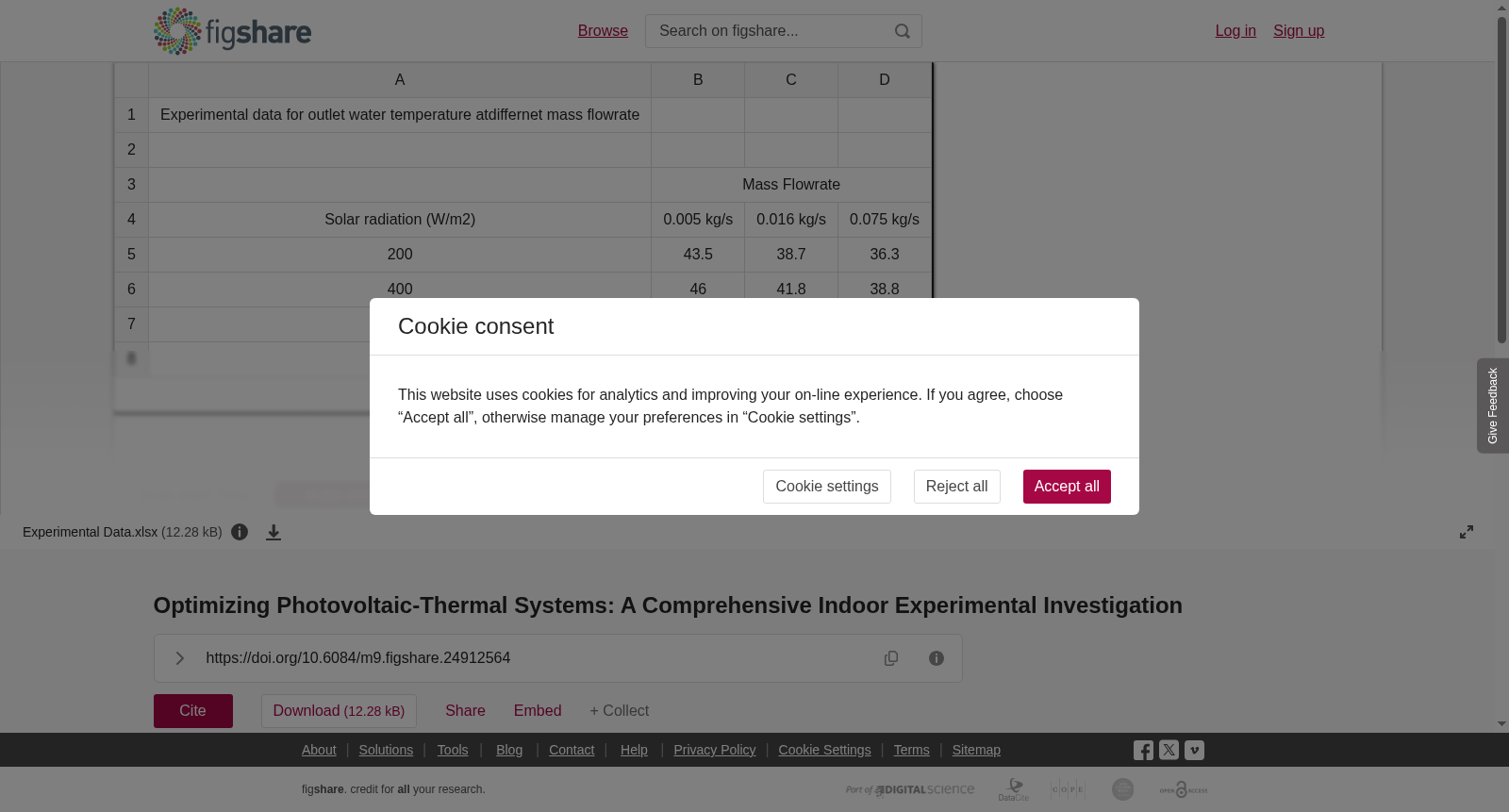Open Contact footer link
This screenshot has height=812, width=1509.
click(x=572, y=750)
